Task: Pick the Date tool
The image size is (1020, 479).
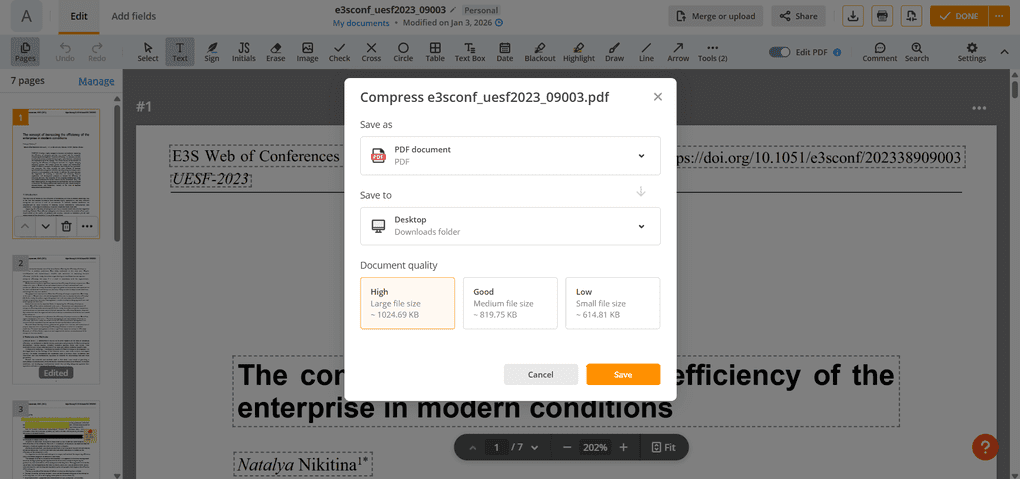Action: [x=505, y=52]
